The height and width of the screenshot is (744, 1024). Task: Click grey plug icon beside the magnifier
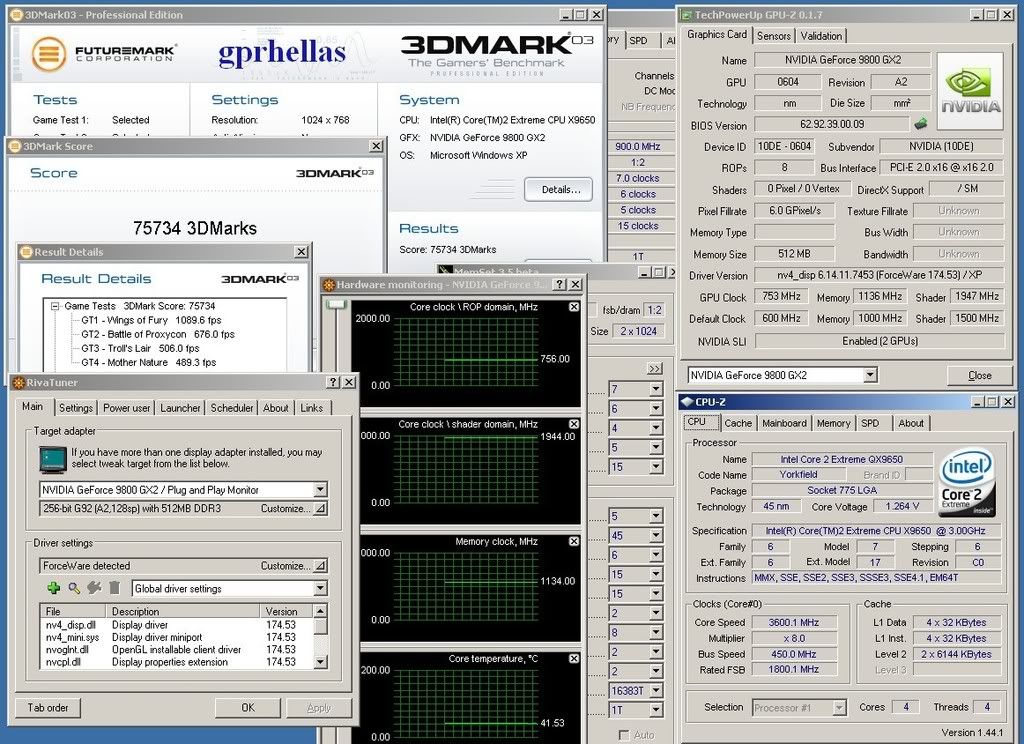(95, 588)
